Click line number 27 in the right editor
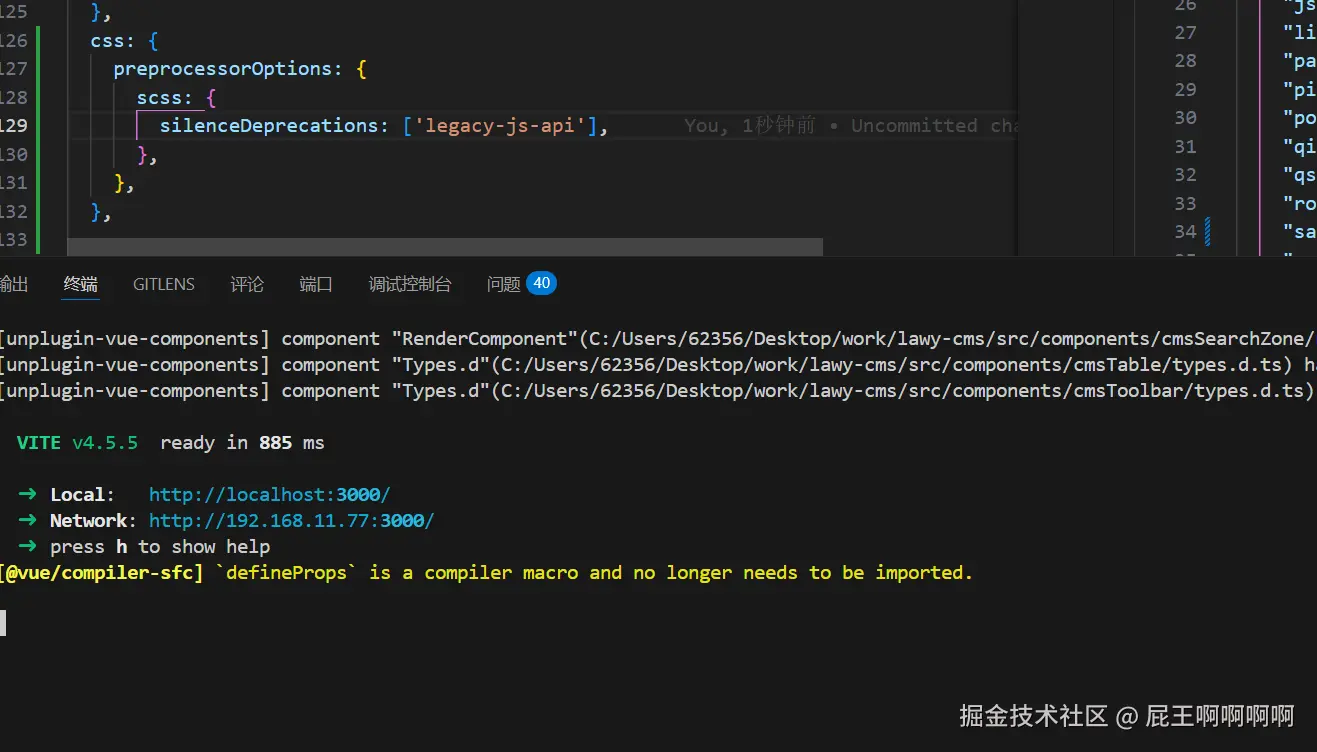1317x752 pixels. (1185, 32)
